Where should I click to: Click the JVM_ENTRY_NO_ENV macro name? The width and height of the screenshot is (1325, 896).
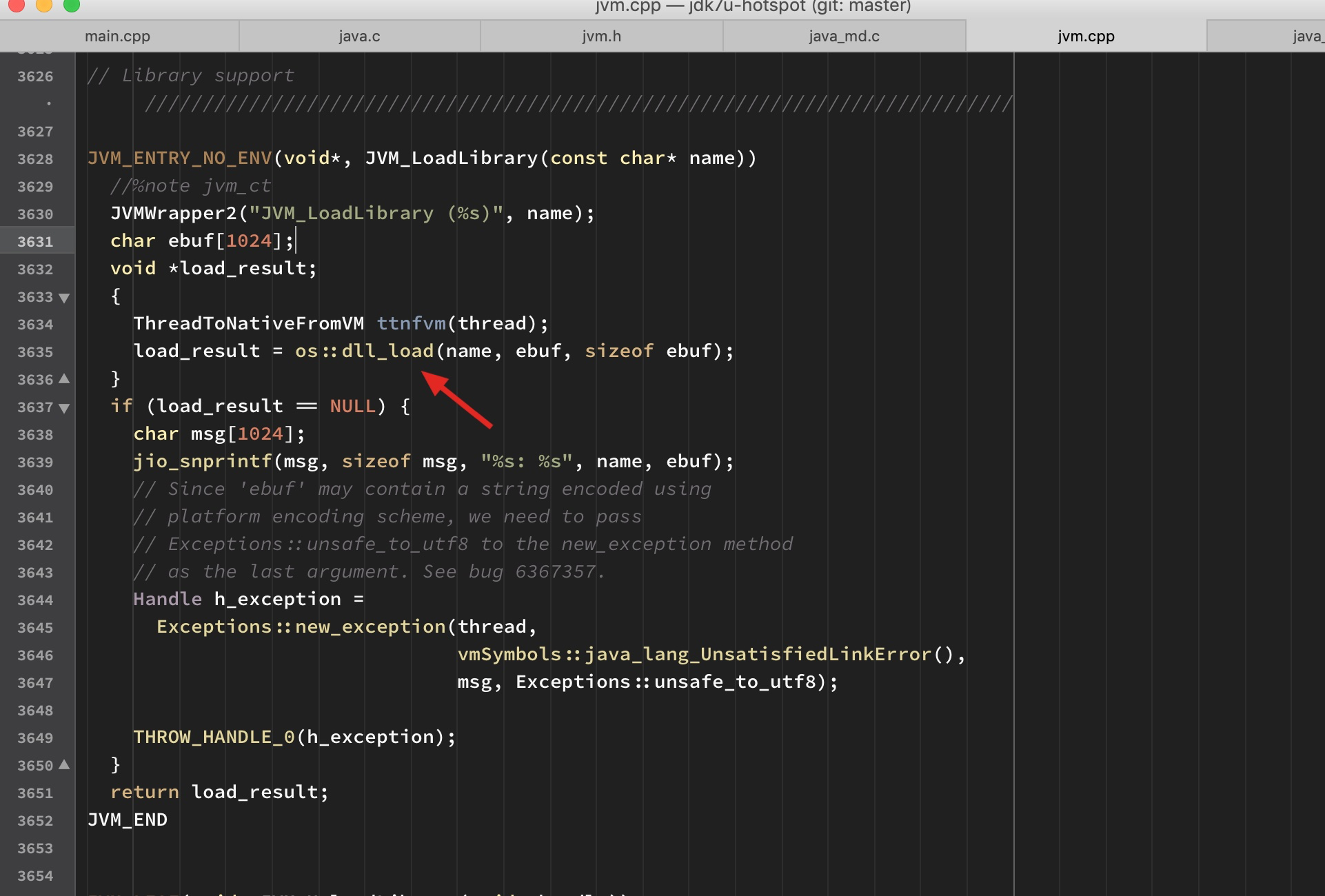coord(179,158)
